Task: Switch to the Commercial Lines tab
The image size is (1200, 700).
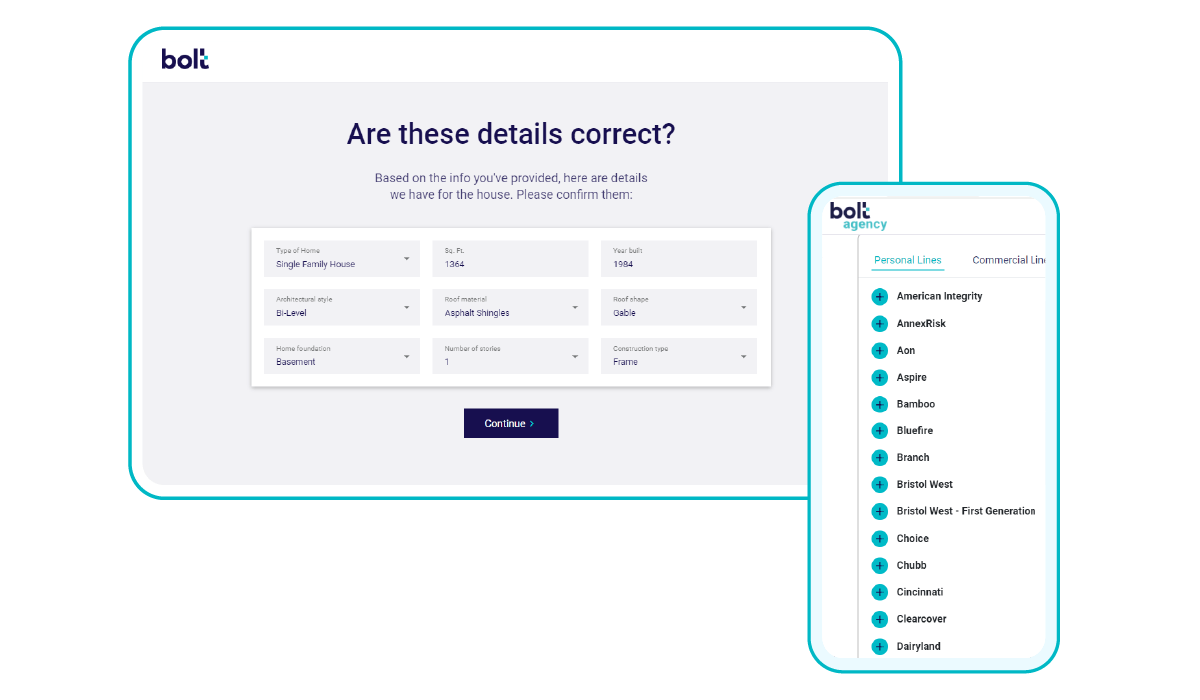Action: [1012, 259]
